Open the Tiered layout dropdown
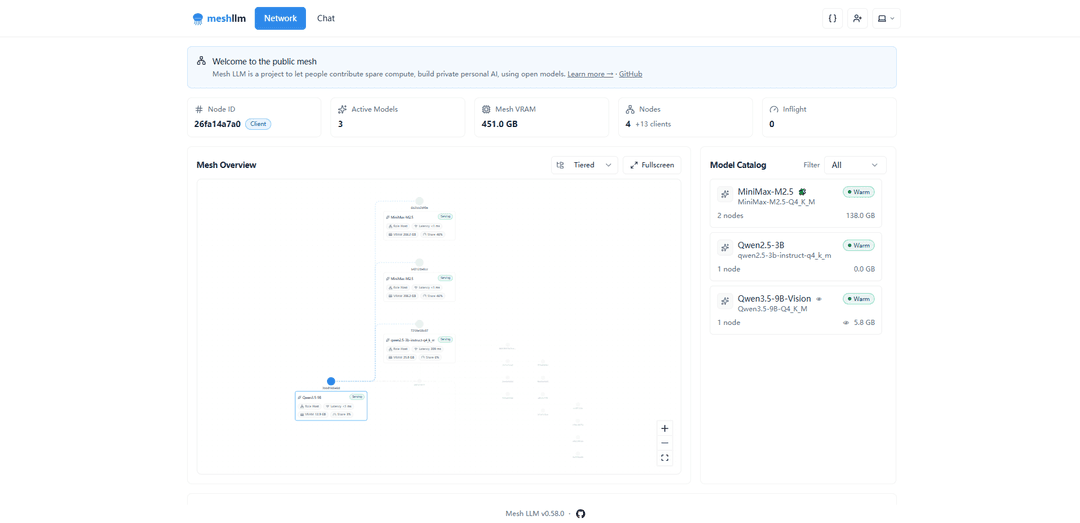 [585, 165]
